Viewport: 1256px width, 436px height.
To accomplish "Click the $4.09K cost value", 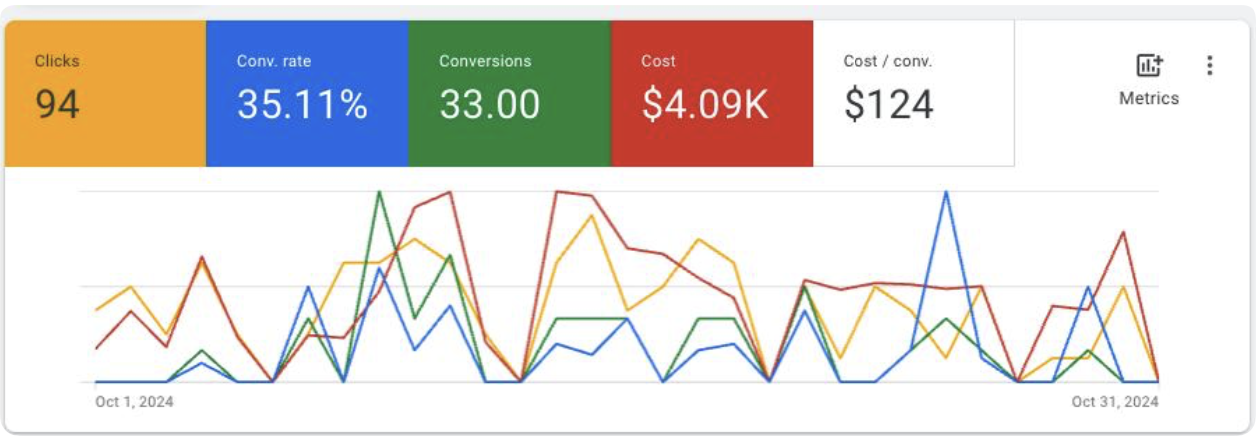I will 705,104.
